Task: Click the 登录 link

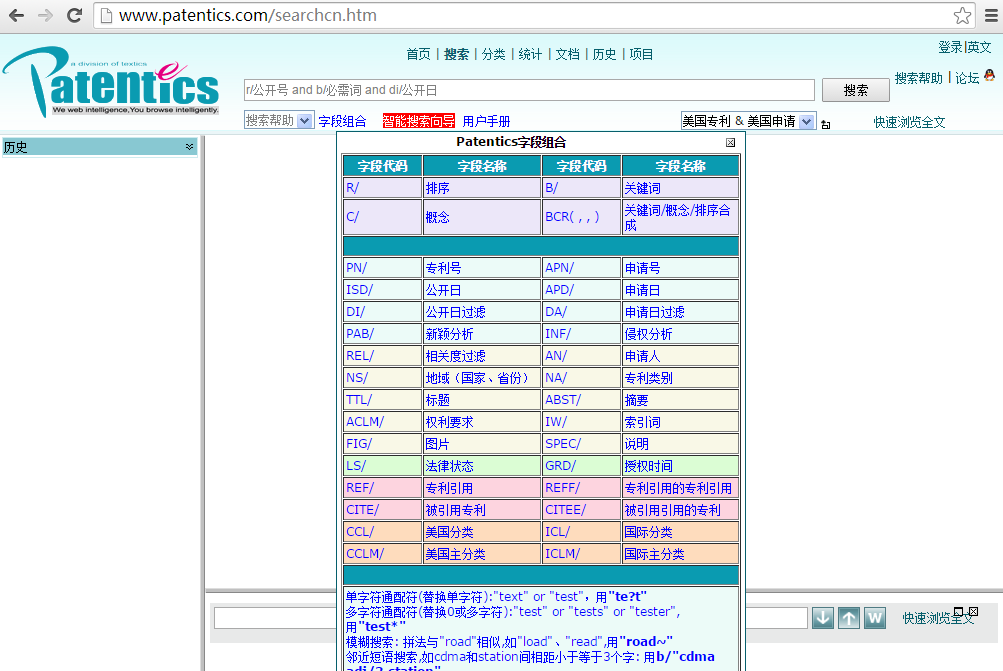Action: coord(951,47)
